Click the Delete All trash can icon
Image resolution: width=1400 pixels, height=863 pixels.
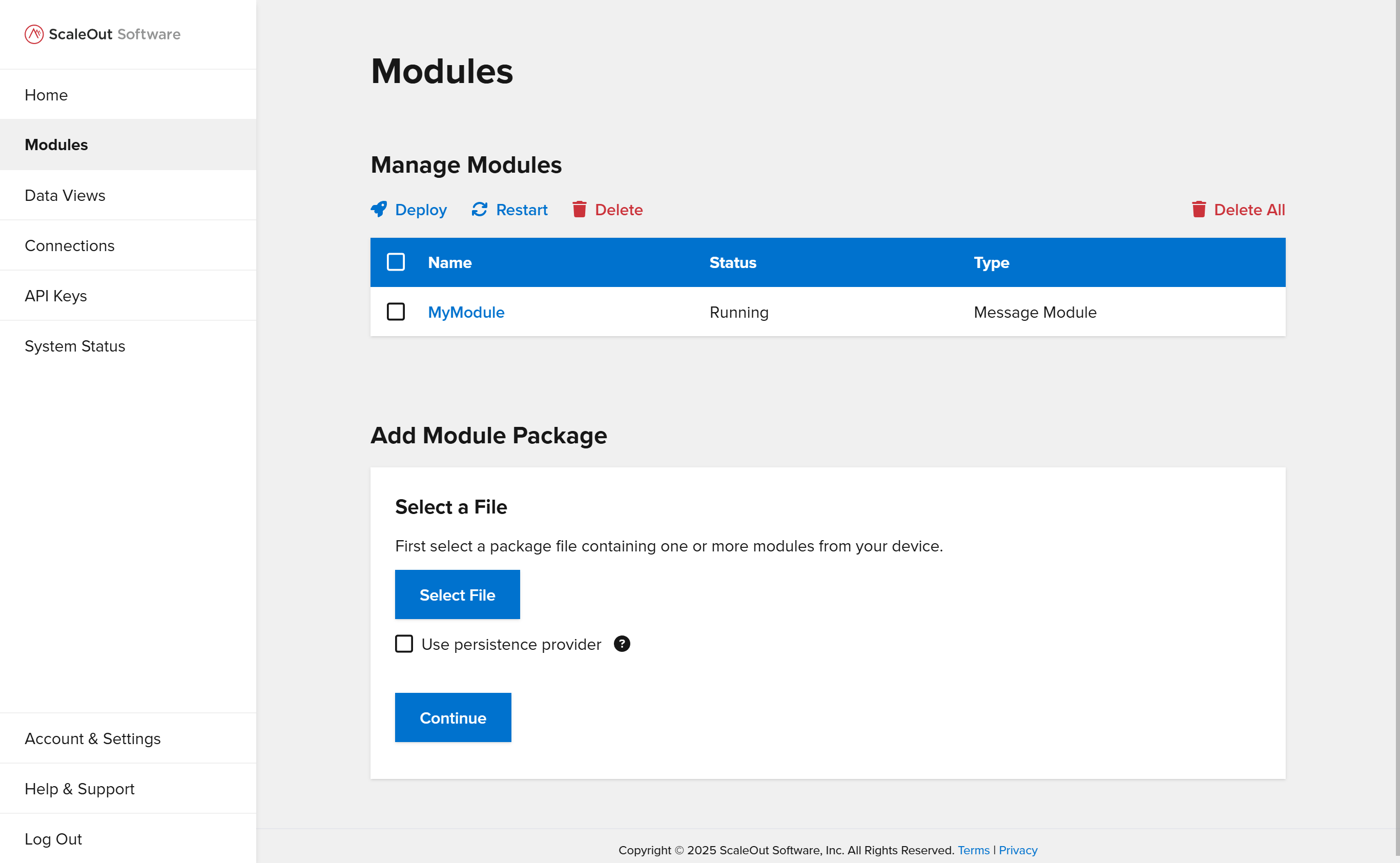coord(1199,210)
